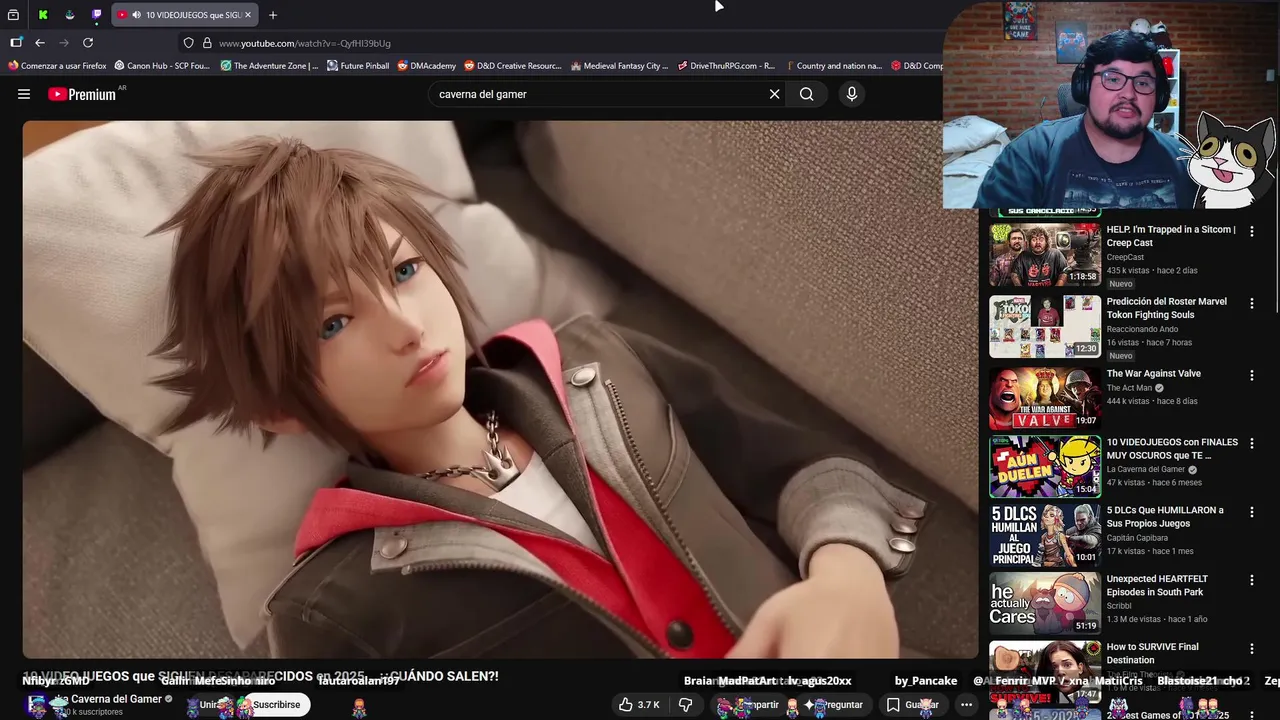Screen dimensions: 1280x720
Task: Open a new browser tab
Action: (273, 15)
